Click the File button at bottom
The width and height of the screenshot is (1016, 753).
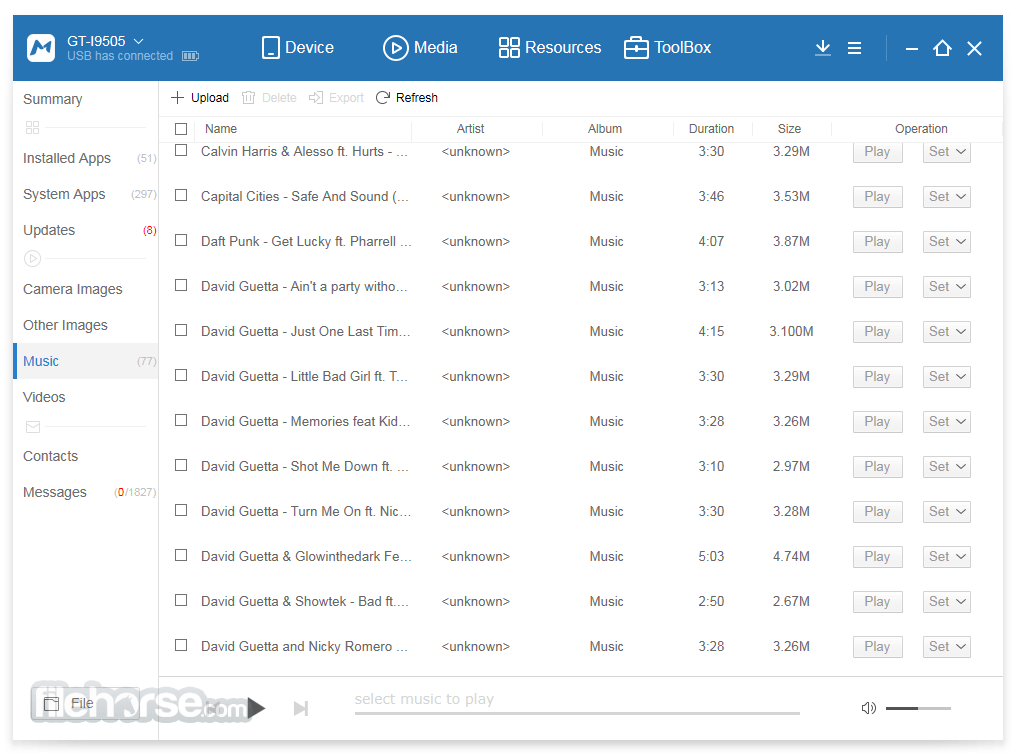85,704
